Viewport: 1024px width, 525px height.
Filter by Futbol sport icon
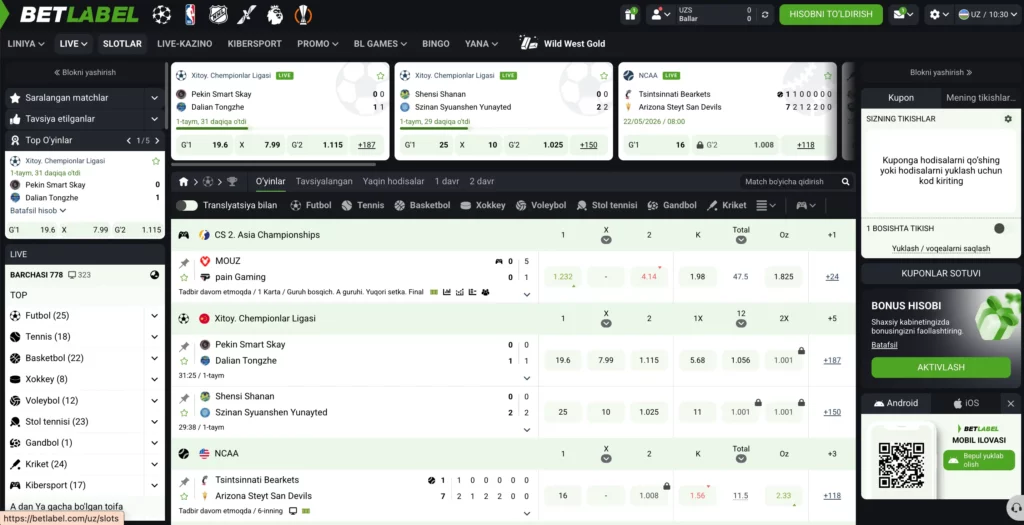coord(296,205)
